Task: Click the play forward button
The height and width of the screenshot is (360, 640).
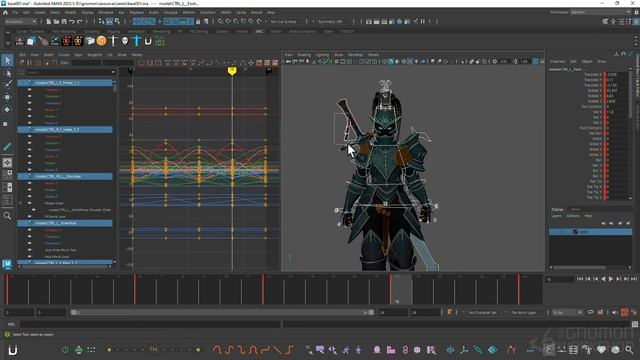Action: (x=611, y=279)
